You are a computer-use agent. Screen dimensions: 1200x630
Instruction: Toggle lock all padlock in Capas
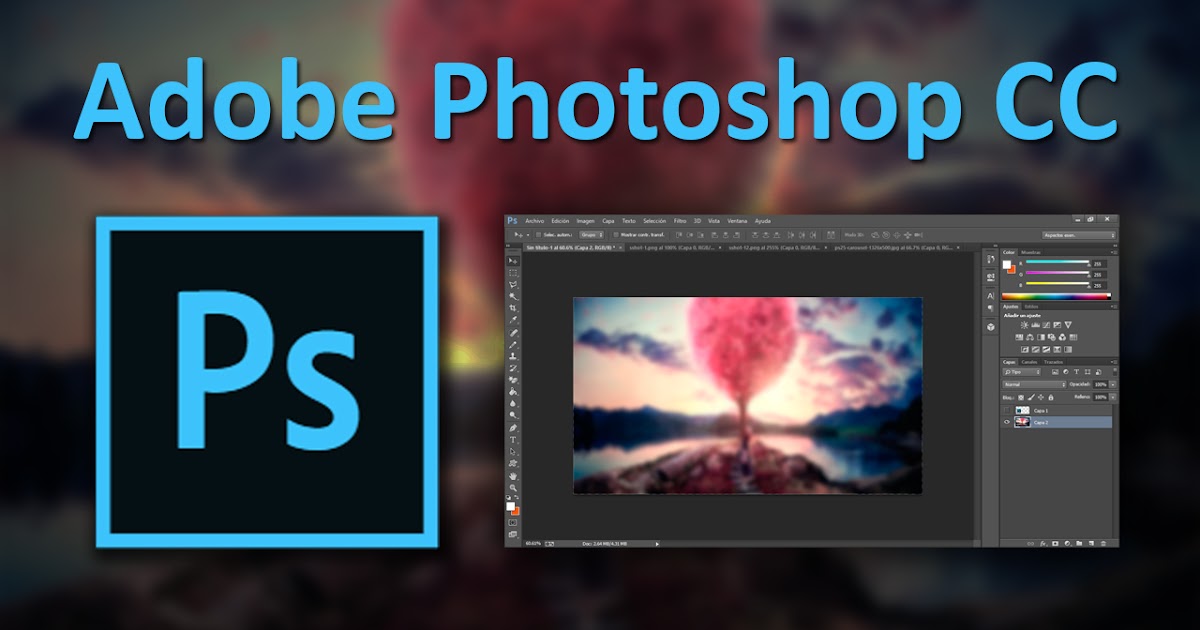click(x=1051, y=397)
